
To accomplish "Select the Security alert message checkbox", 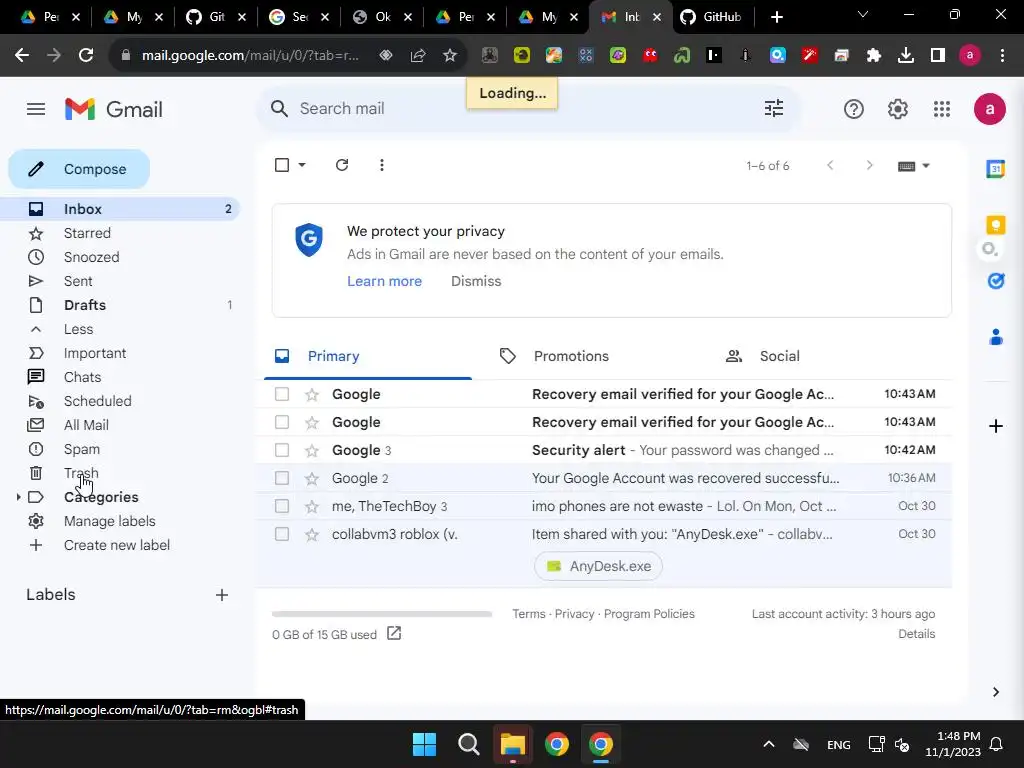I will tap(281, 450).
